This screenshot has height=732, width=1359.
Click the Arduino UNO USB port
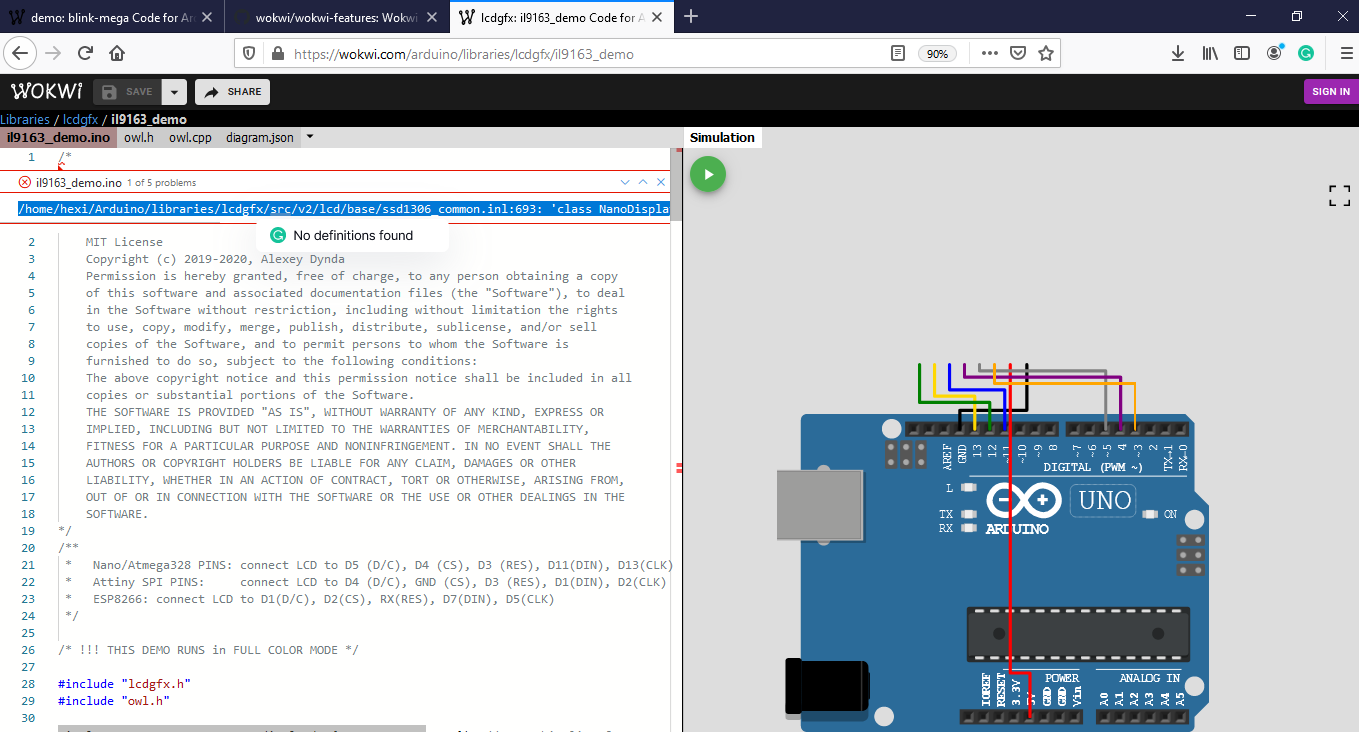tap(822, 506)
